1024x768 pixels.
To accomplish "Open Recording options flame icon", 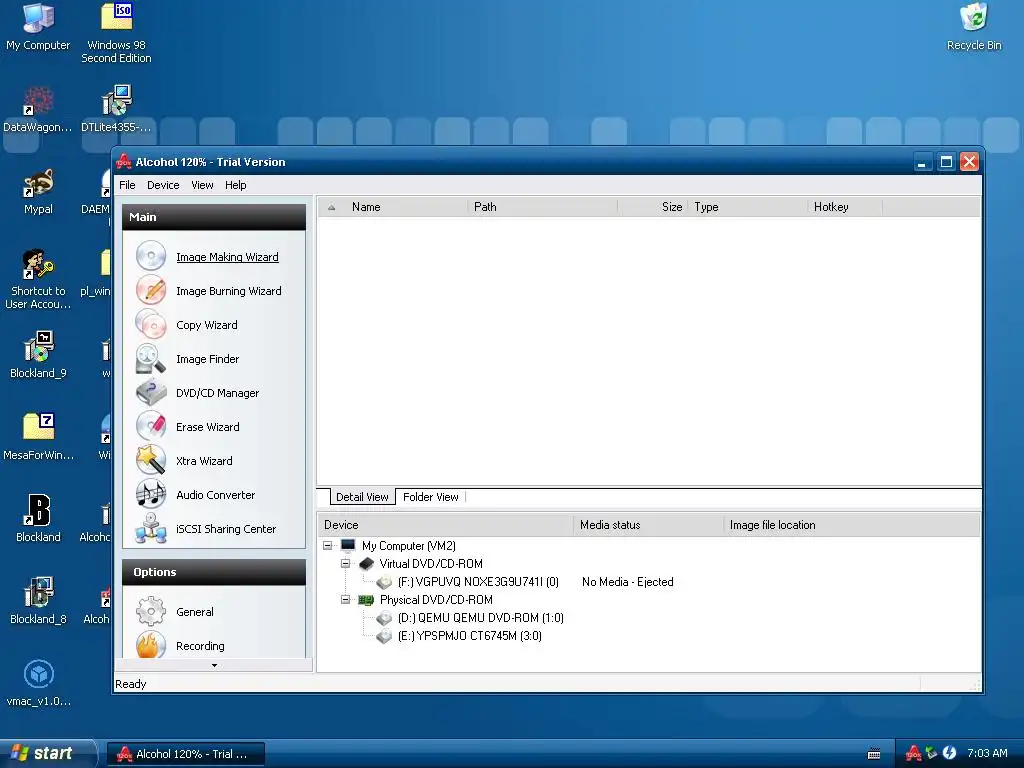I will tap(151, 645).
